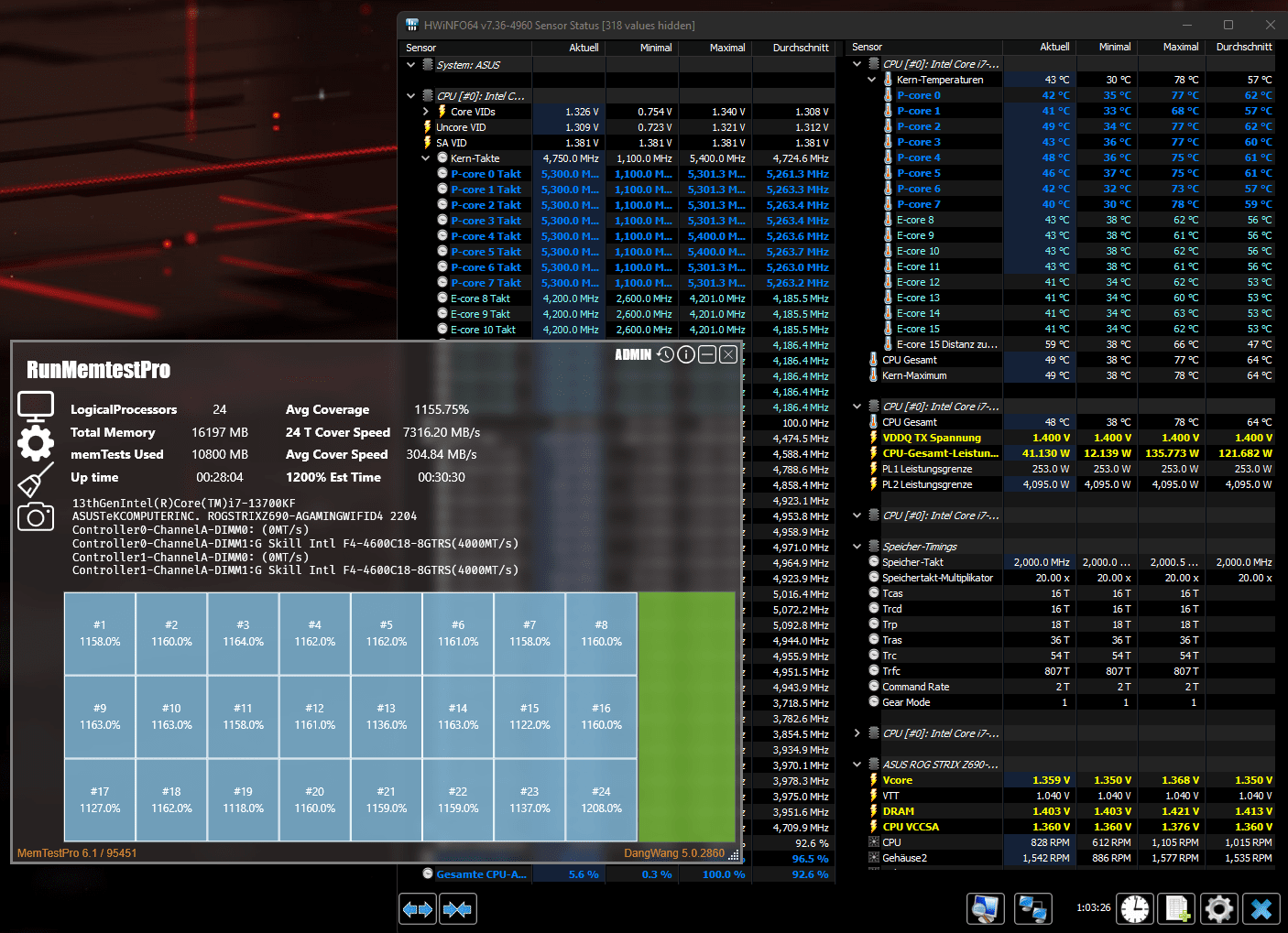Viewport: 1288px width, 933px height.
Task: Click the ADMIN label in RunMemtestPro
Action: tap(633, 355)
